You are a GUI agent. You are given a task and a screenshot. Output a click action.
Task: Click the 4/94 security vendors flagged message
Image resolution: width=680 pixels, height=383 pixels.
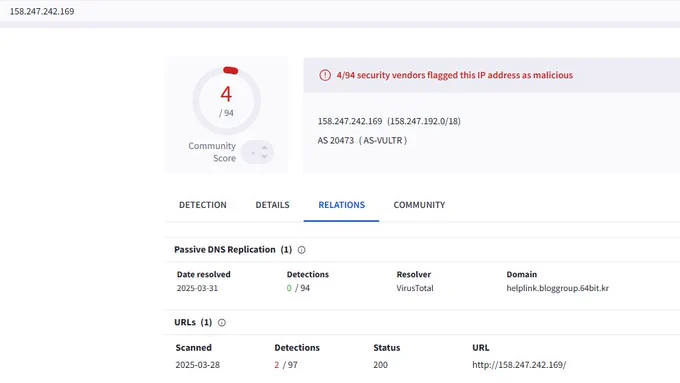(x=454, y=75)
